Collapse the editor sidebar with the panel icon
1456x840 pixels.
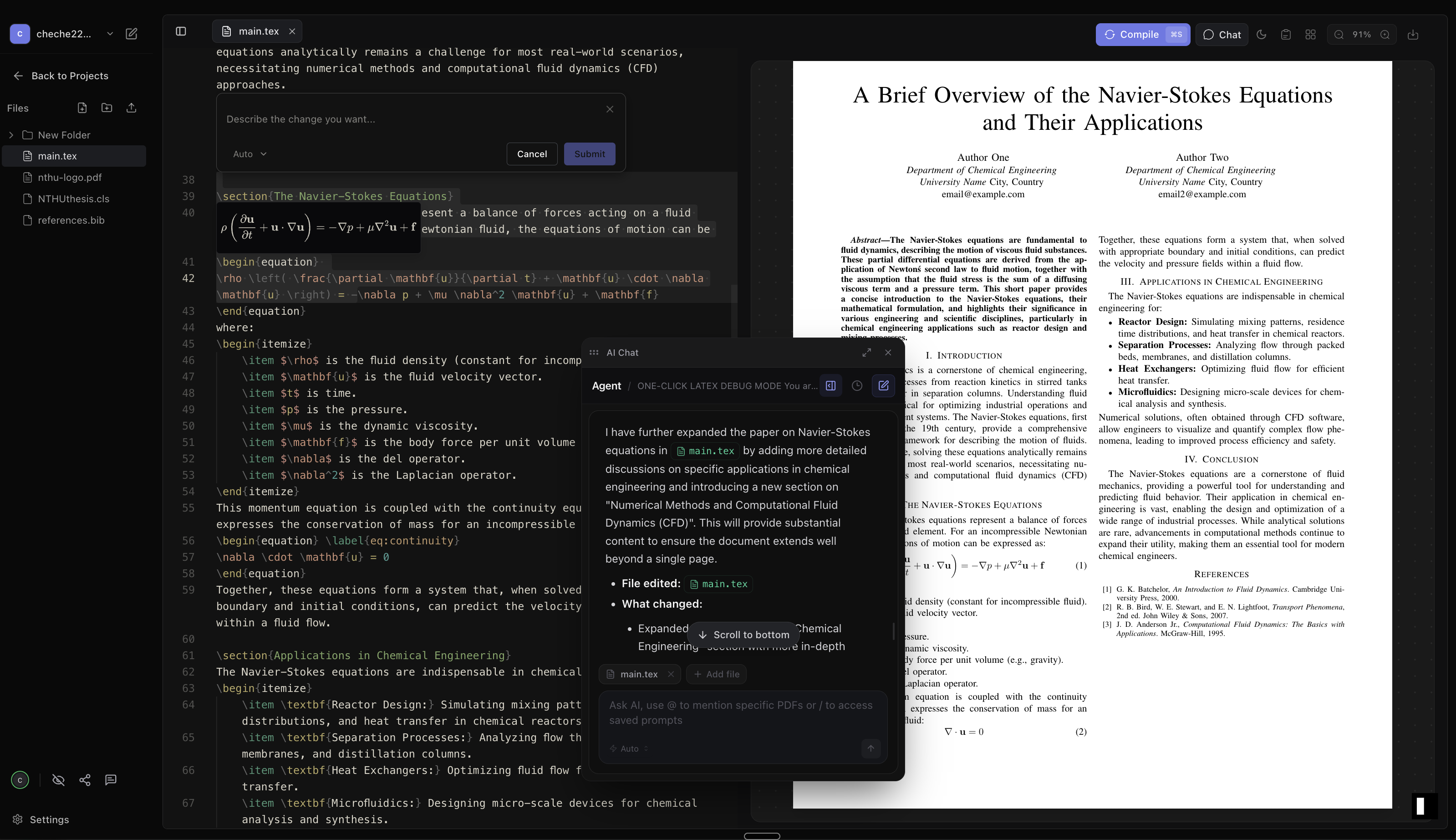click(181, 31)
